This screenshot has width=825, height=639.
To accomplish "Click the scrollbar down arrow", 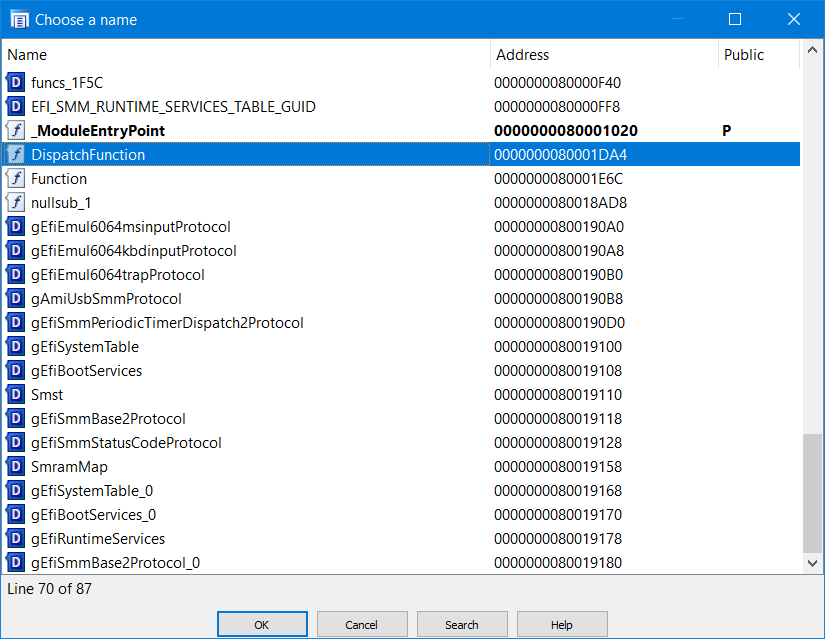I will [x=812, y=563].
